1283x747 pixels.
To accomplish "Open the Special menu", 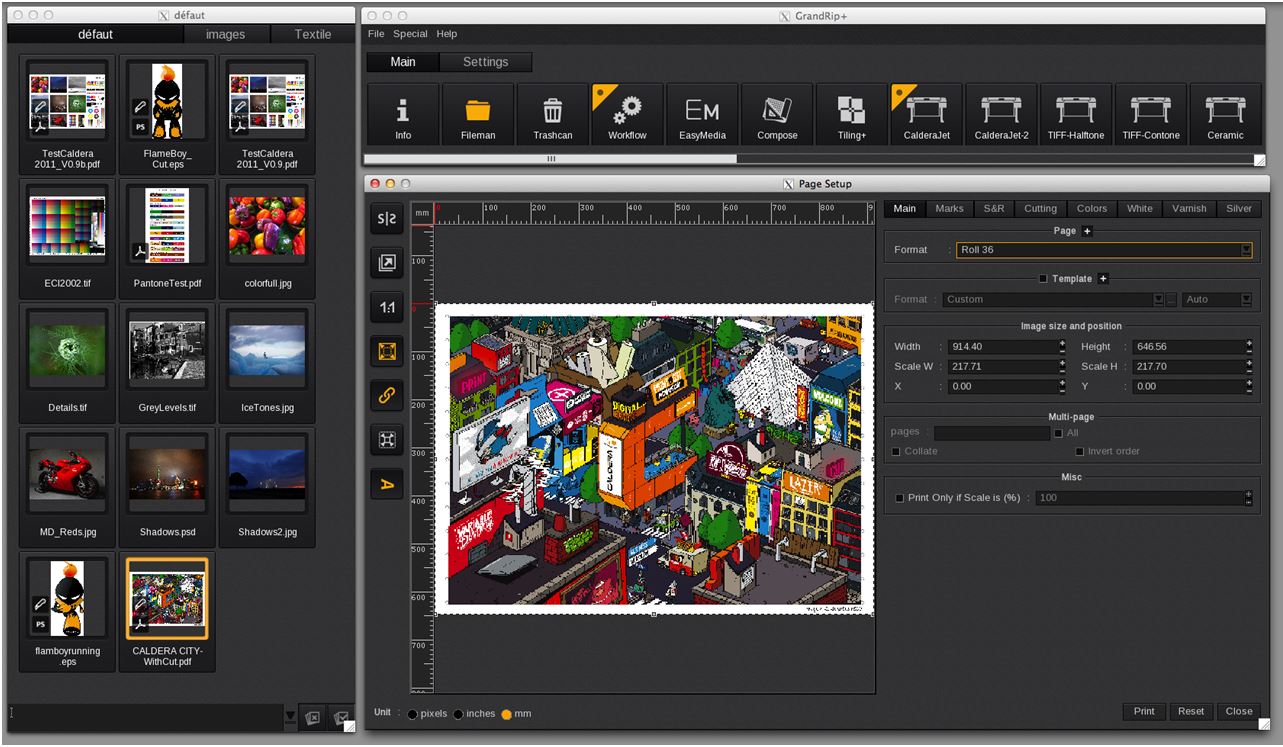I will [x=410, y=33].
